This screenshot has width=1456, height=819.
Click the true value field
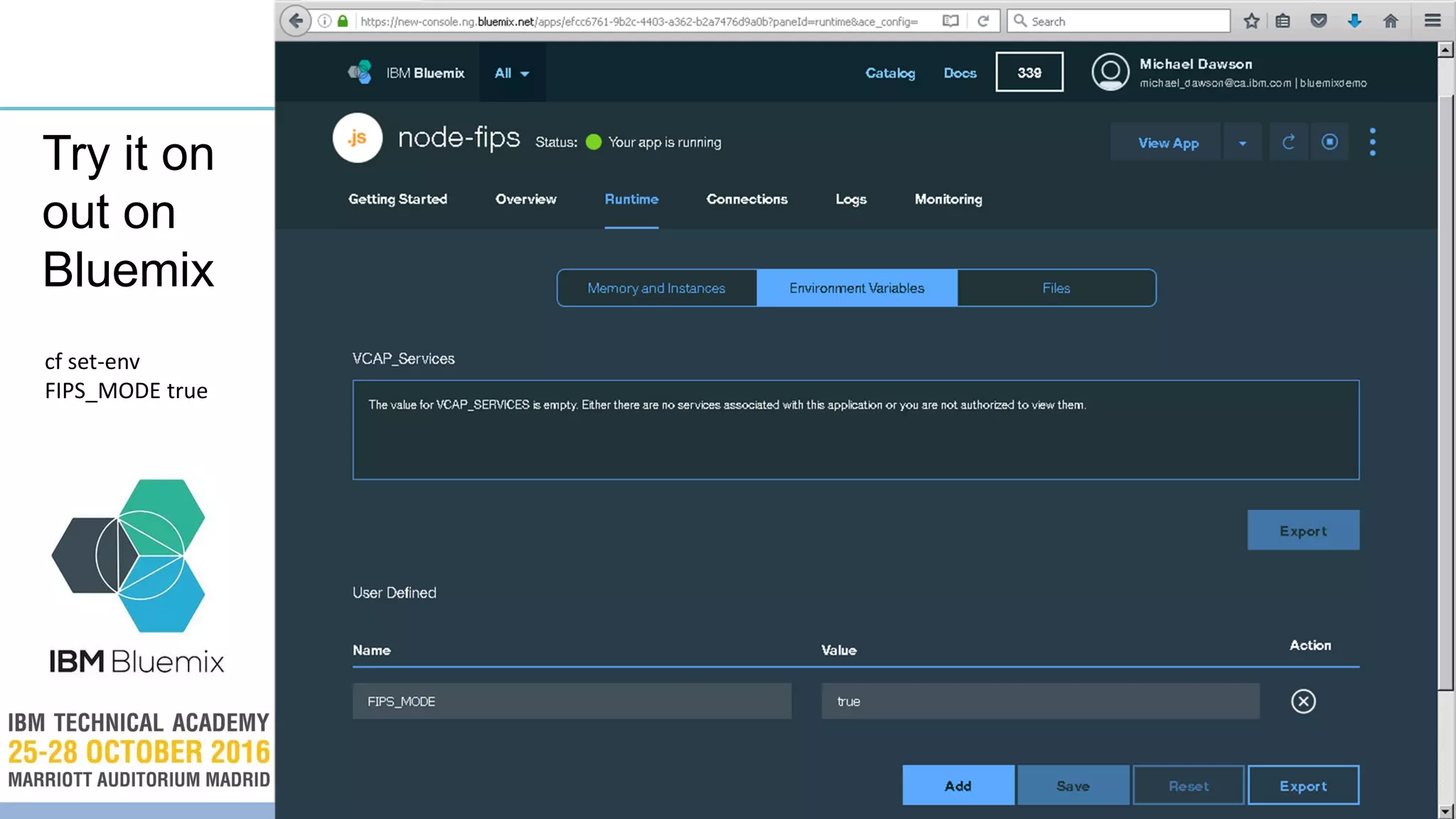pos(1041,702)
